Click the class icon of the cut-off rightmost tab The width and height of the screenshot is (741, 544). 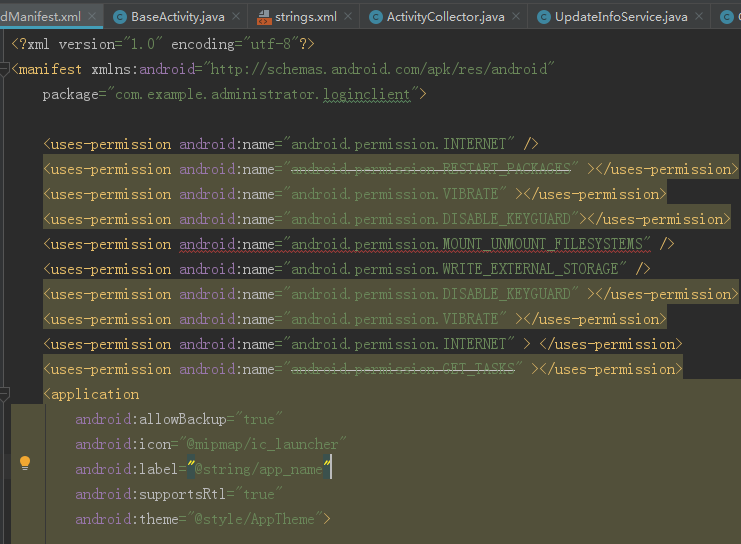[x=727, y=17]
